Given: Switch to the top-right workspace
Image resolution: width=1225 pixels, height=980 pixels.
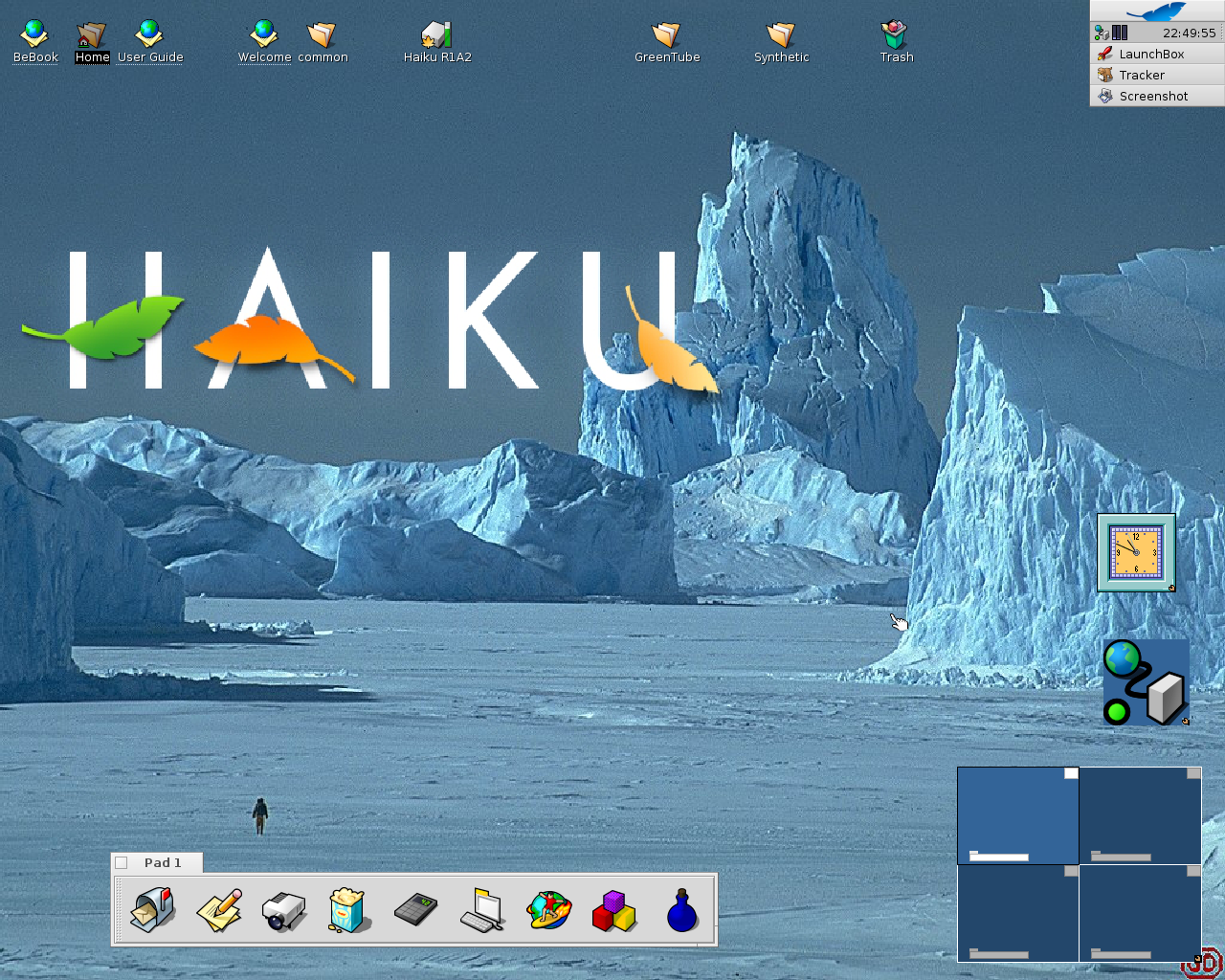Looking at the screenshot, I should 1140,815.
